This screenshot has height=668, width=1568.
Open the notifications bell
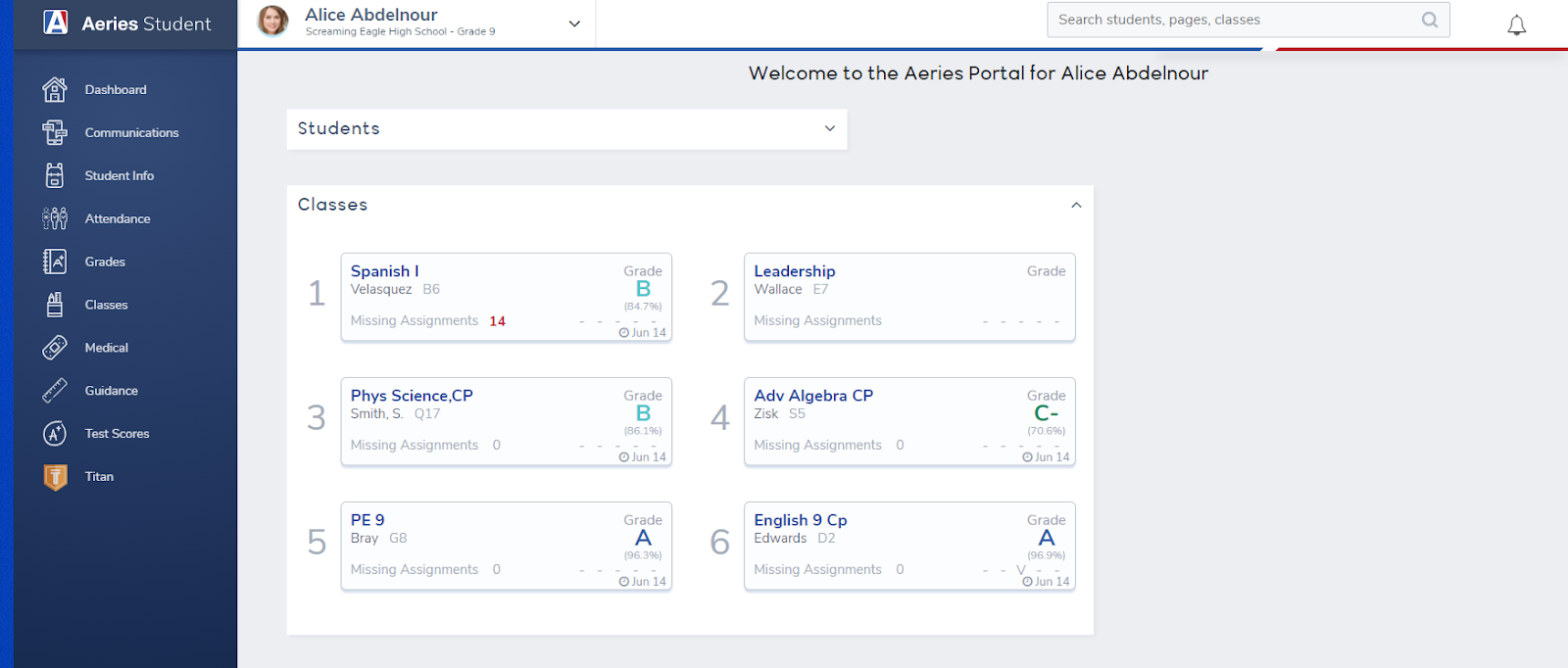pos(1516,25)
